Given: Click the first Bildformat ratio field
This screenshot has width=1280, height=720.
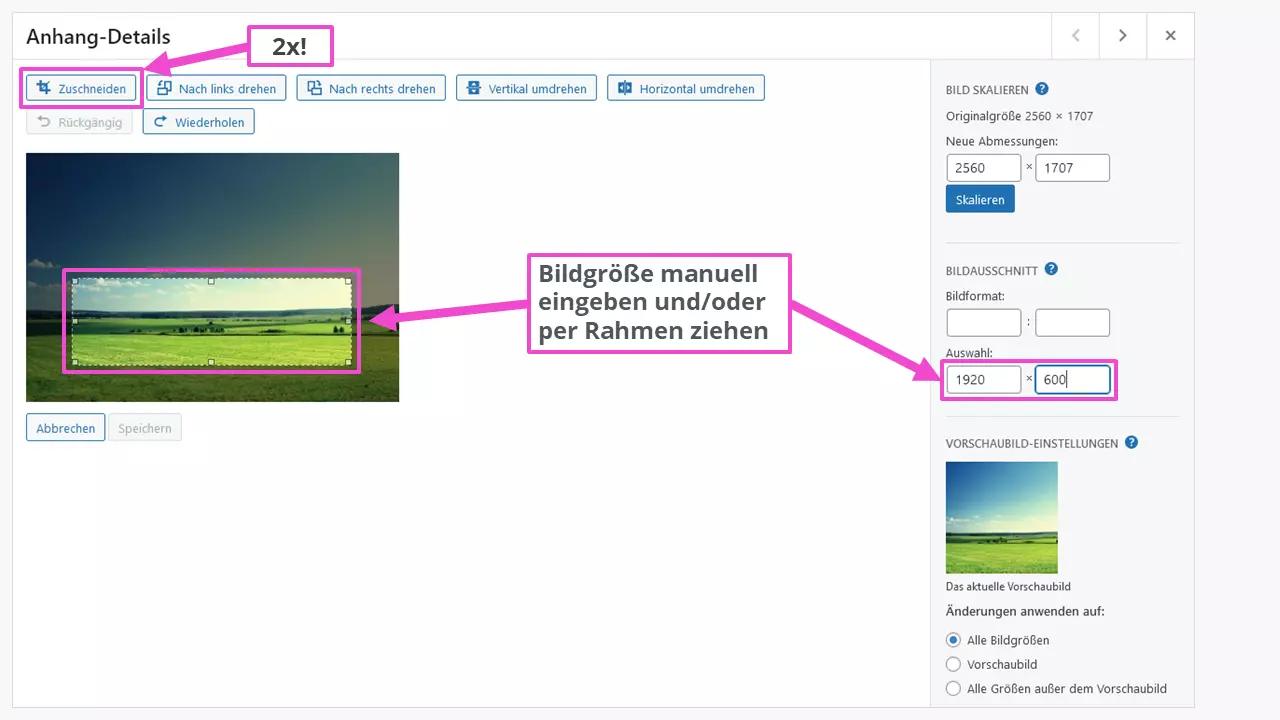Looking at the screenshot, I should pos(983,322).
